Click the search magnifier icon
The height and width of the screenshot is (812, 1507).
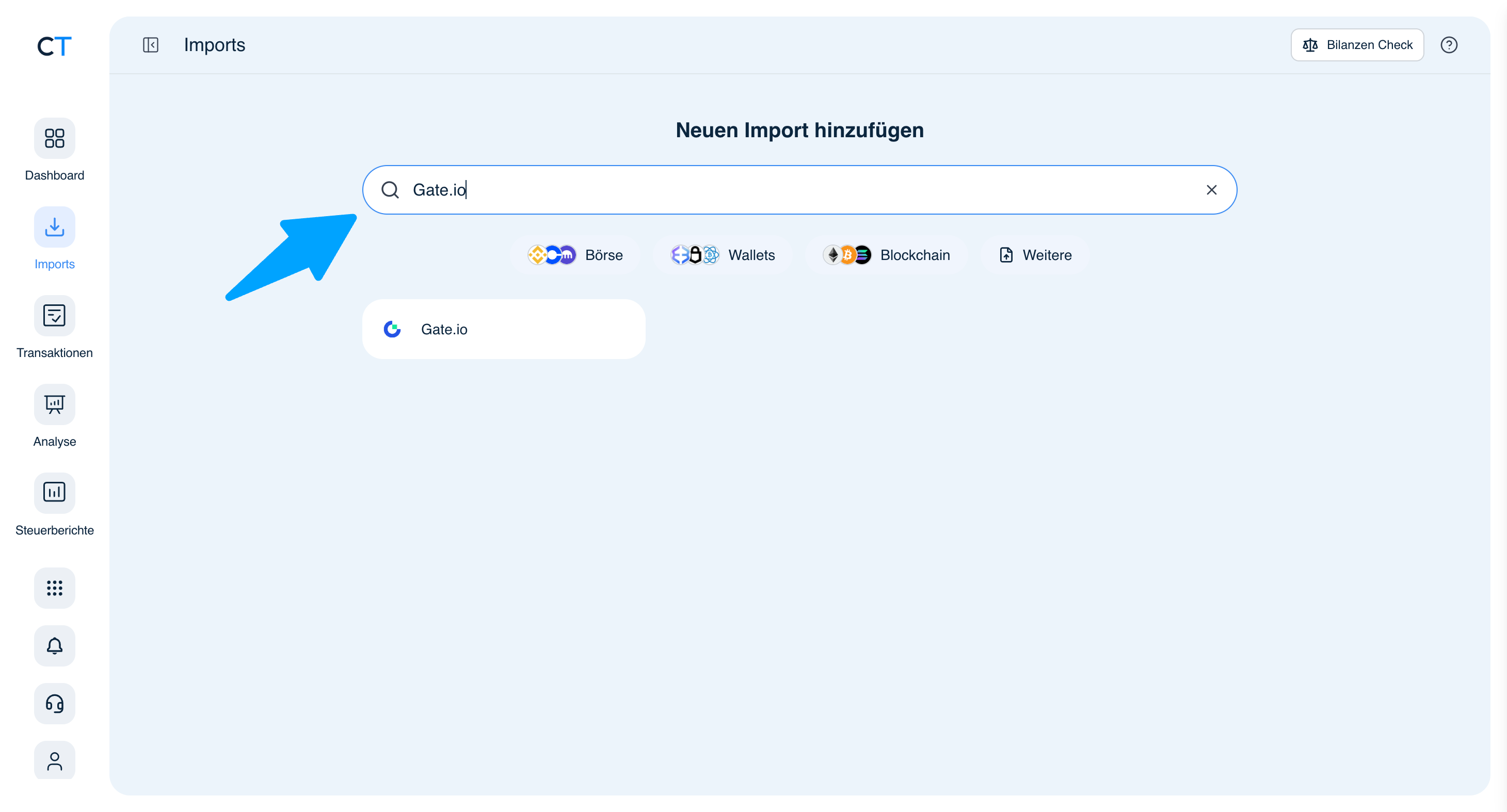(390, 190)
